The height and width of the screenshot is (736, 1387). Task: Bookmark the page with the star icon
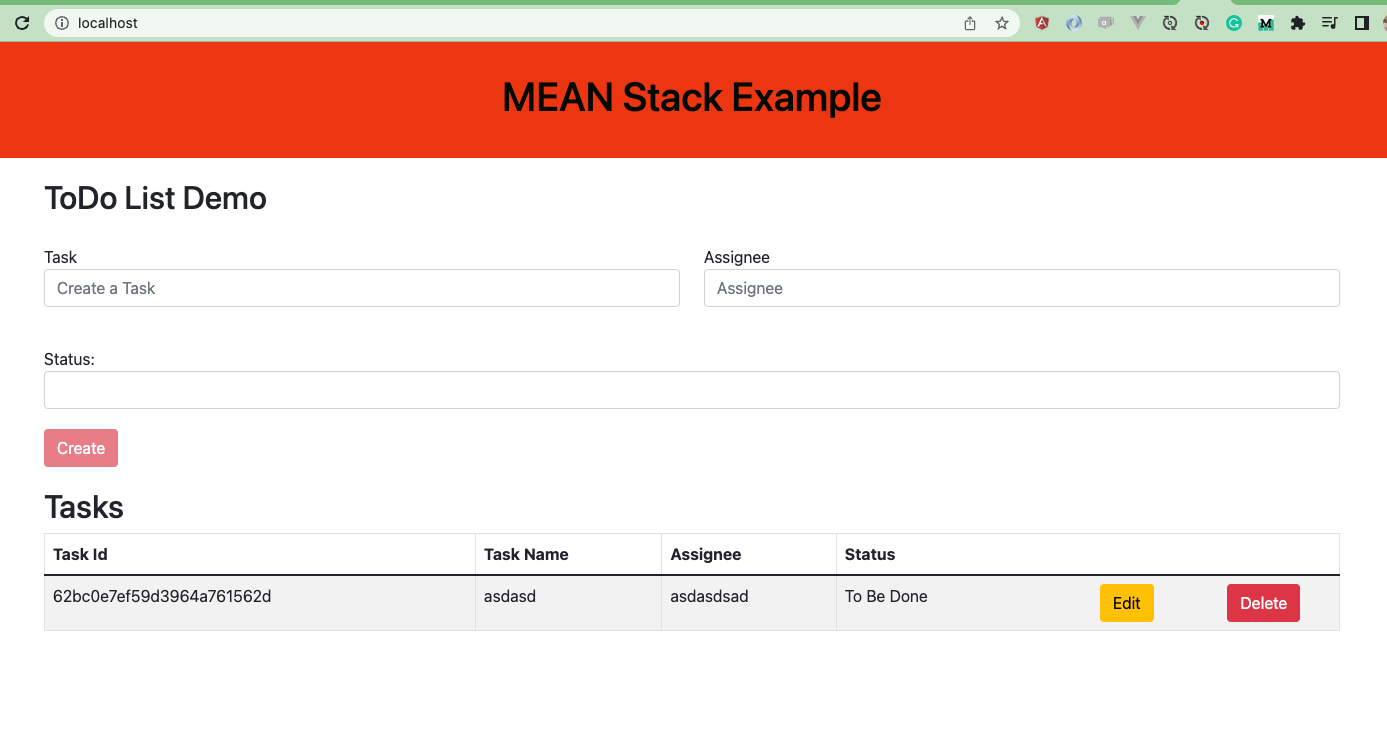click(x=1001, y=22)
